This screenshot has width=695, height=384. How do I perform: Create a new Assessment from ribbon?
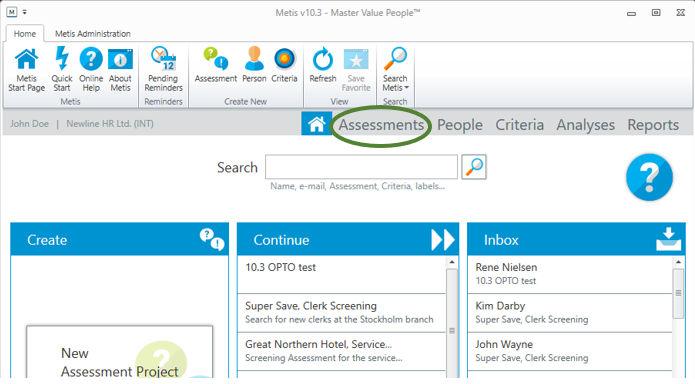pyautogui.click(x=216, y=65)
